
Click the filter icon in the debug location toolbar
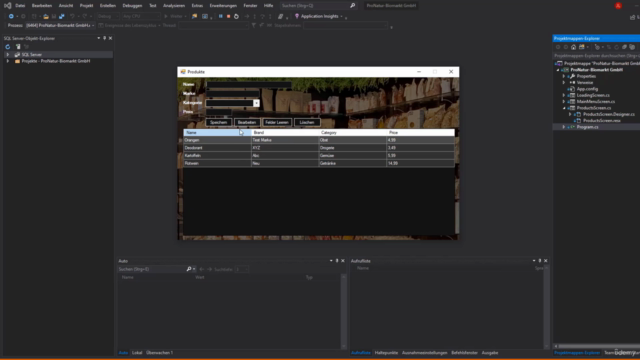coord(253,25)
